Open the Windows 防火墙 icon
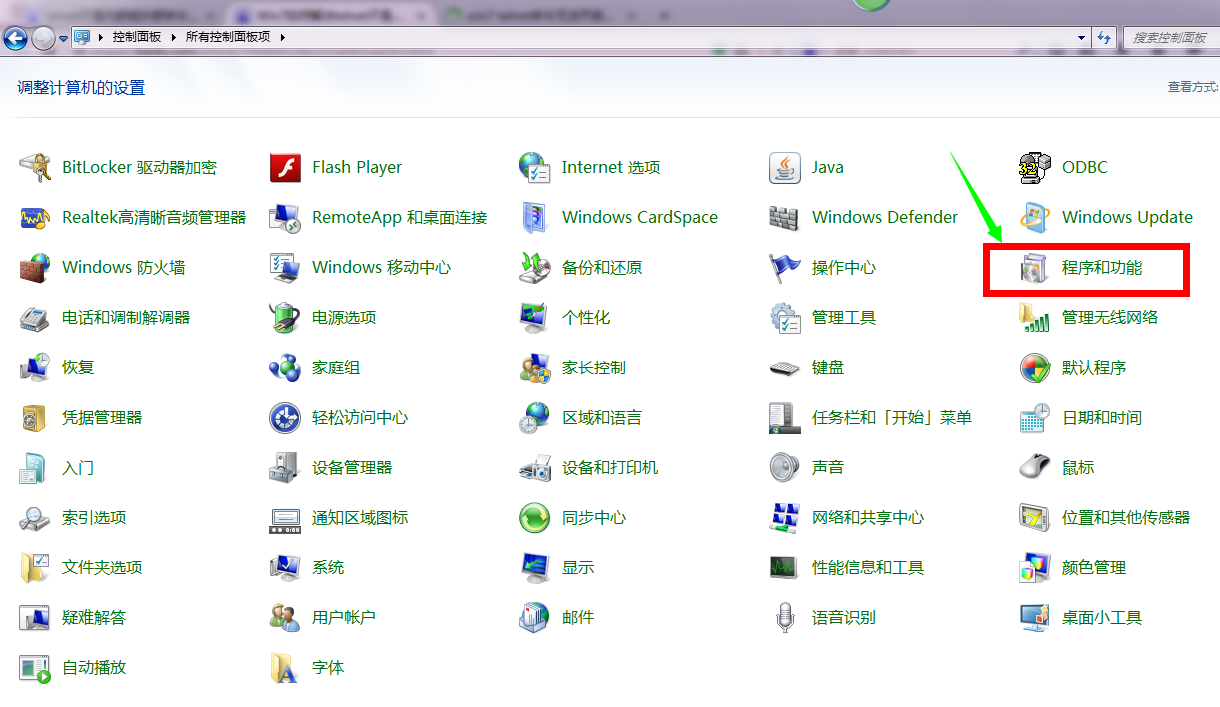 click(x=35, y=267)
